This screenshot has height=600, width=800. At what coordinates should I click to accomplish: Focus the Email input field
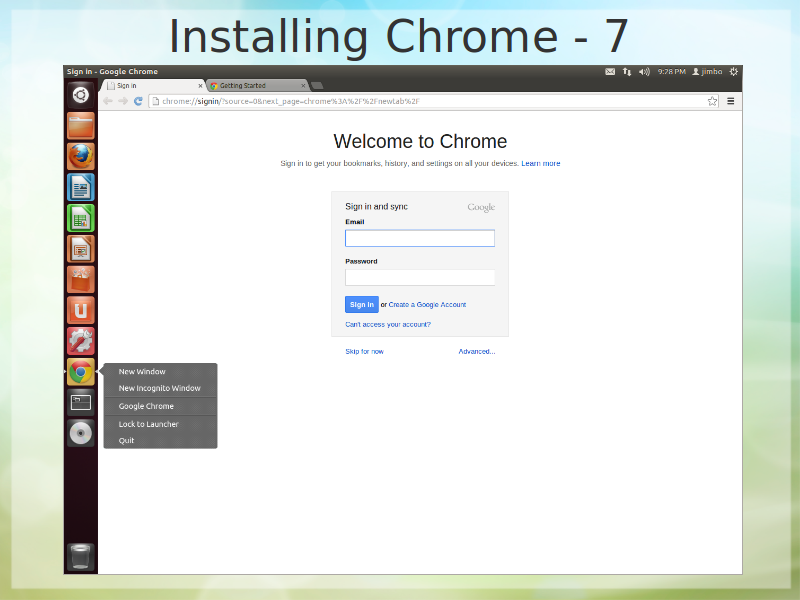[x=420, y=238]
